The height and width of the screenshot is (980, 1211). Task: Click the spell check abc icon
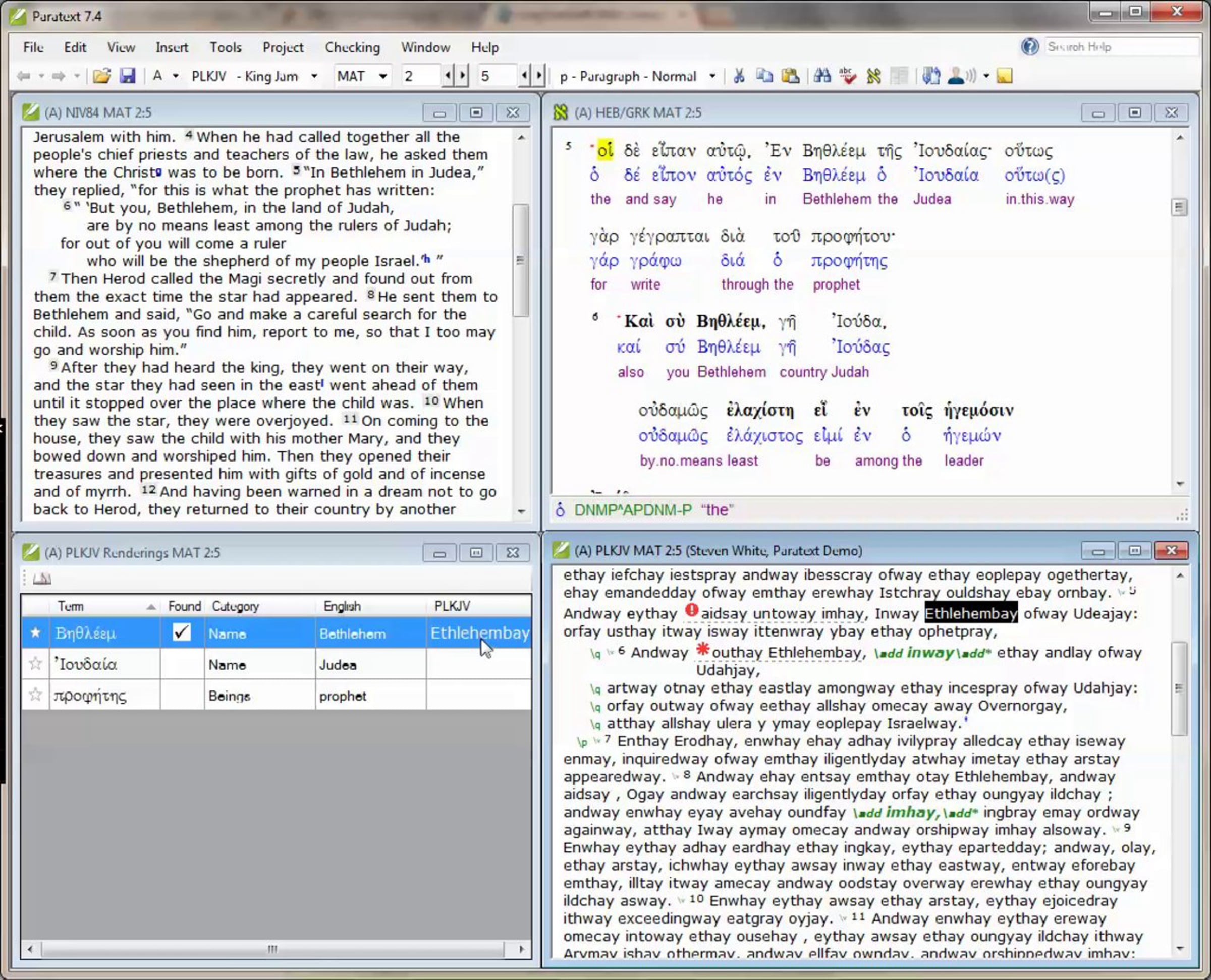pos(847,76)
